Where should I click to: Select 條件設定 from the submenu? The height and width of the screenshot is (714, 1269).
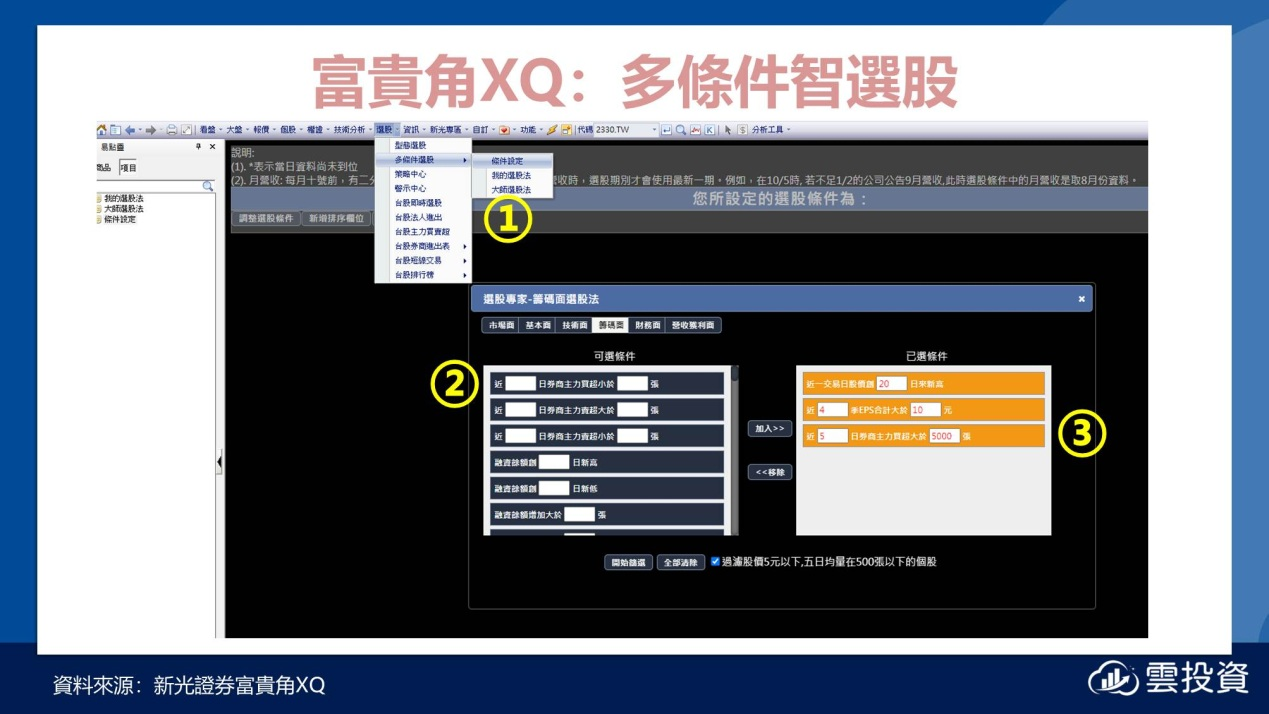507,161
